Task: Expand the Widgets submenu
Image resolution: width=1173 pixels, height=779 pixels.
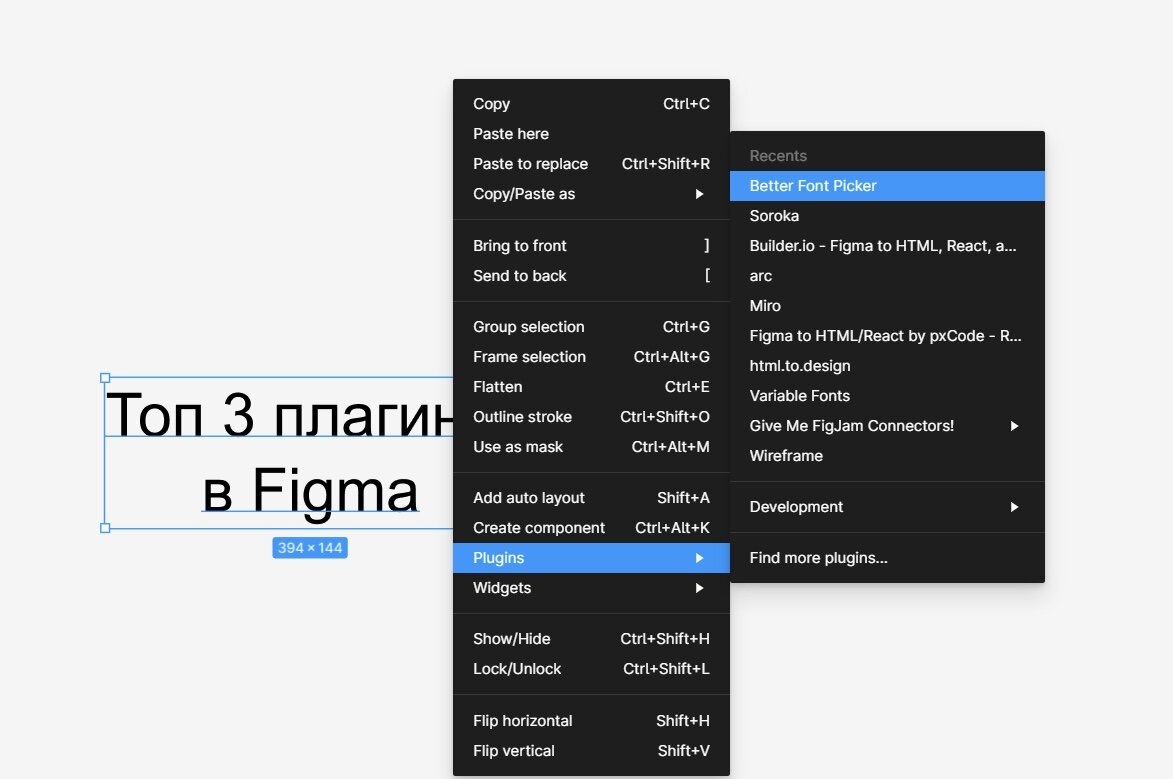Action: (591, 588)
